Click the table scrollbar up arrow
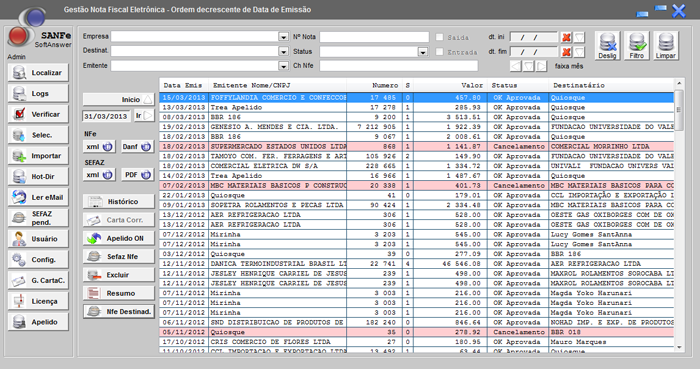This screenshot has width=700, height=369. 679,83
